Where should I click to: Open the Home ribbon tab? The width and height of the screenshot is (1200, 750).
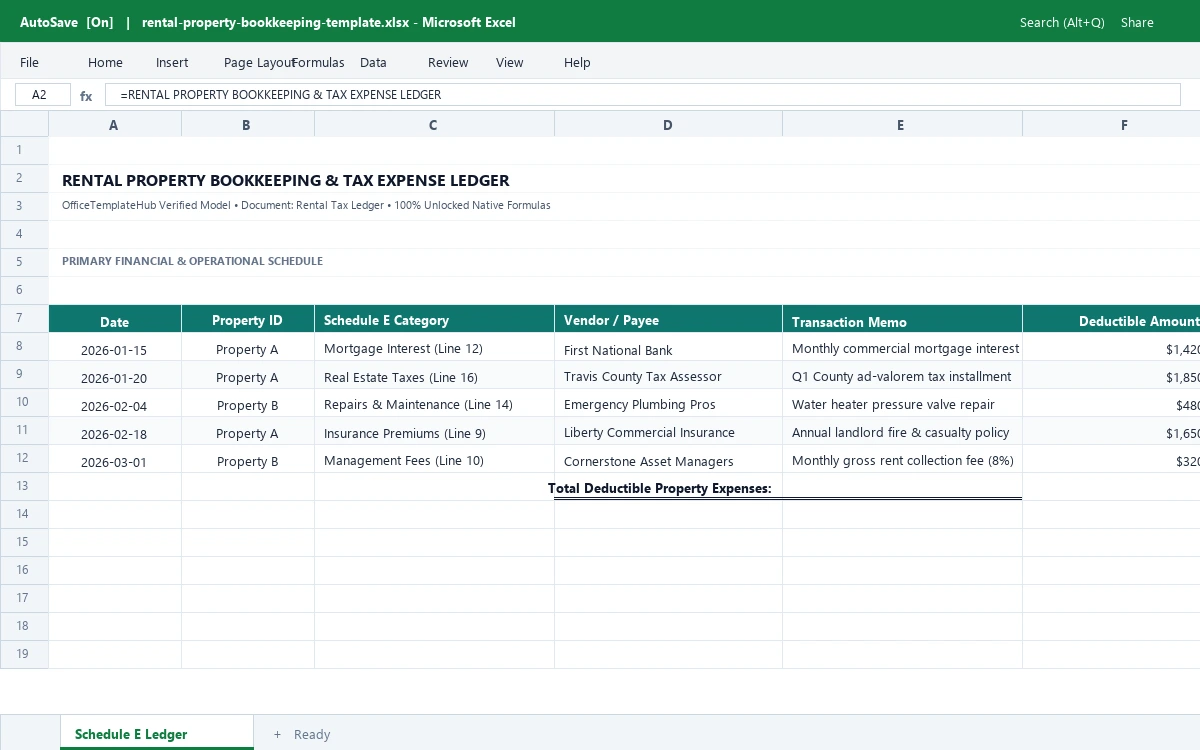105,62
